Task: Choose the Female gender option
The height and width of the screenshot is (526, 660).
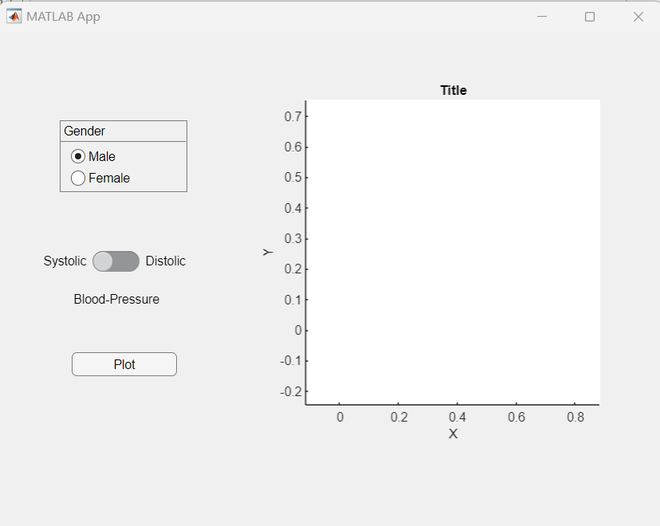Action: (78, 178)
